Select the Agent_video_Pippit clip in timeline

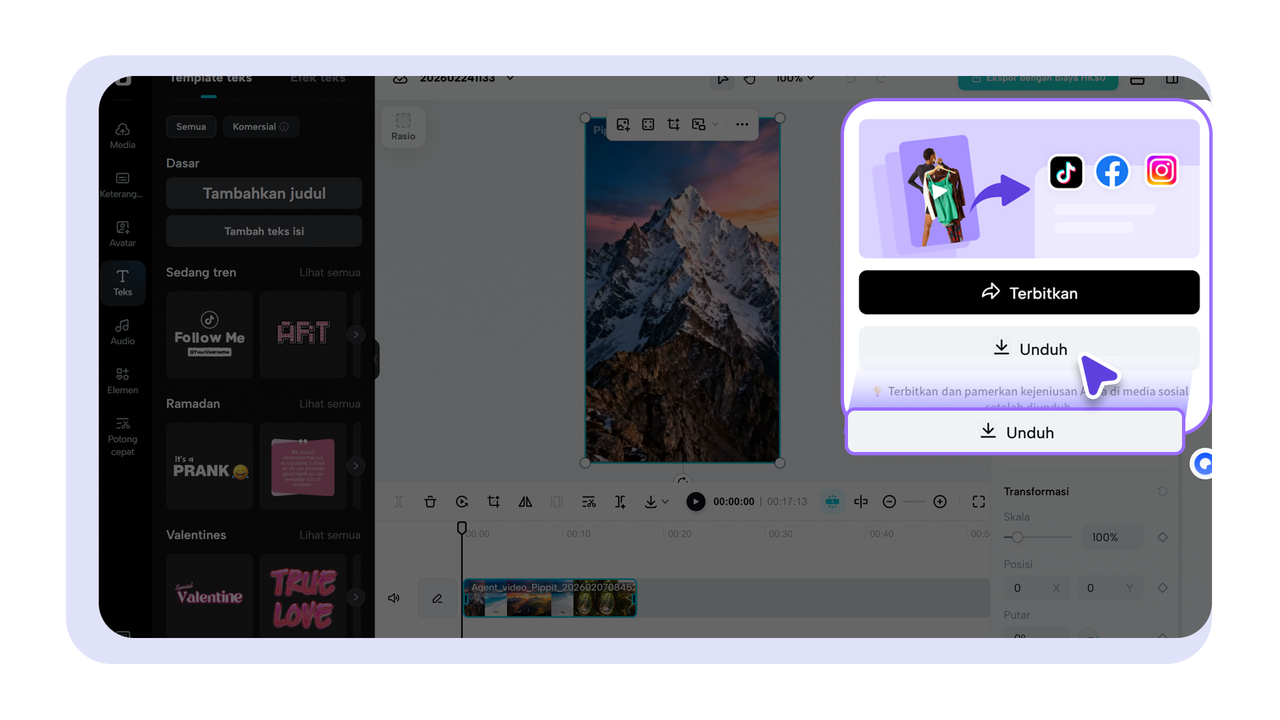(549, 598)
